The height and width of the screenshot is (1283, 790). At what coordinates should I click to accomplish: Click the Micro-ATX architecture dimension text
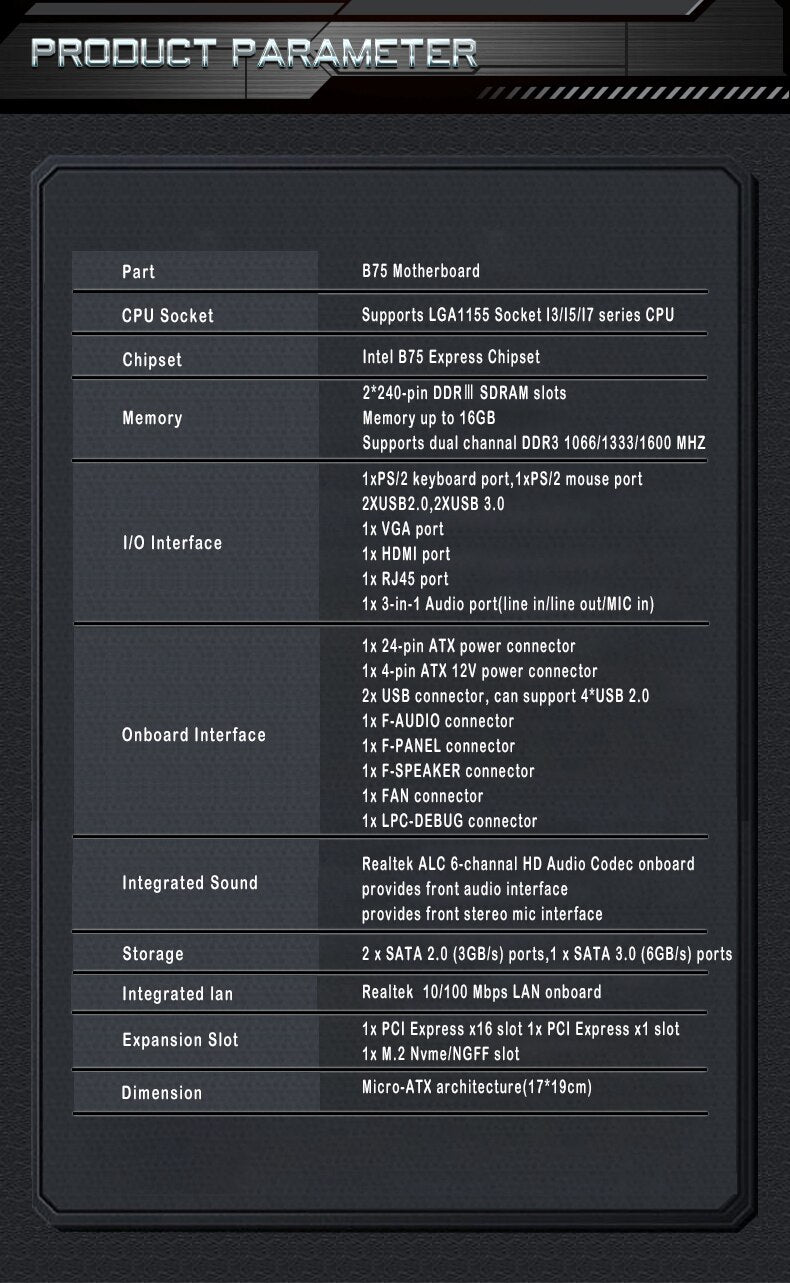476,1087
